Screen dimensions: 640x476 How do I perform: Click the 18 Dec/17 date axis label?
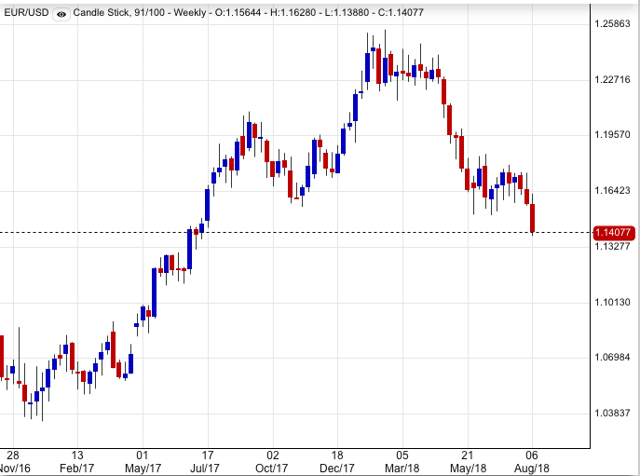pos(337,462)
